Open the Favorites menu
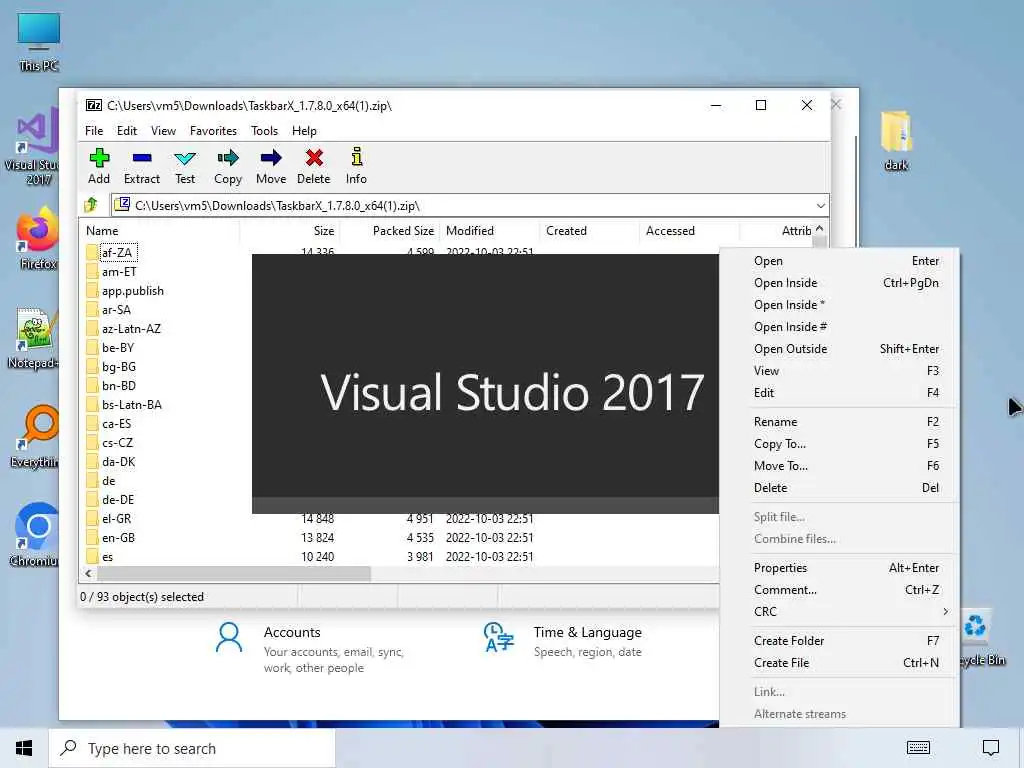Image resolution: width=1024 pixels, height=768 pixels. (214, 131)
